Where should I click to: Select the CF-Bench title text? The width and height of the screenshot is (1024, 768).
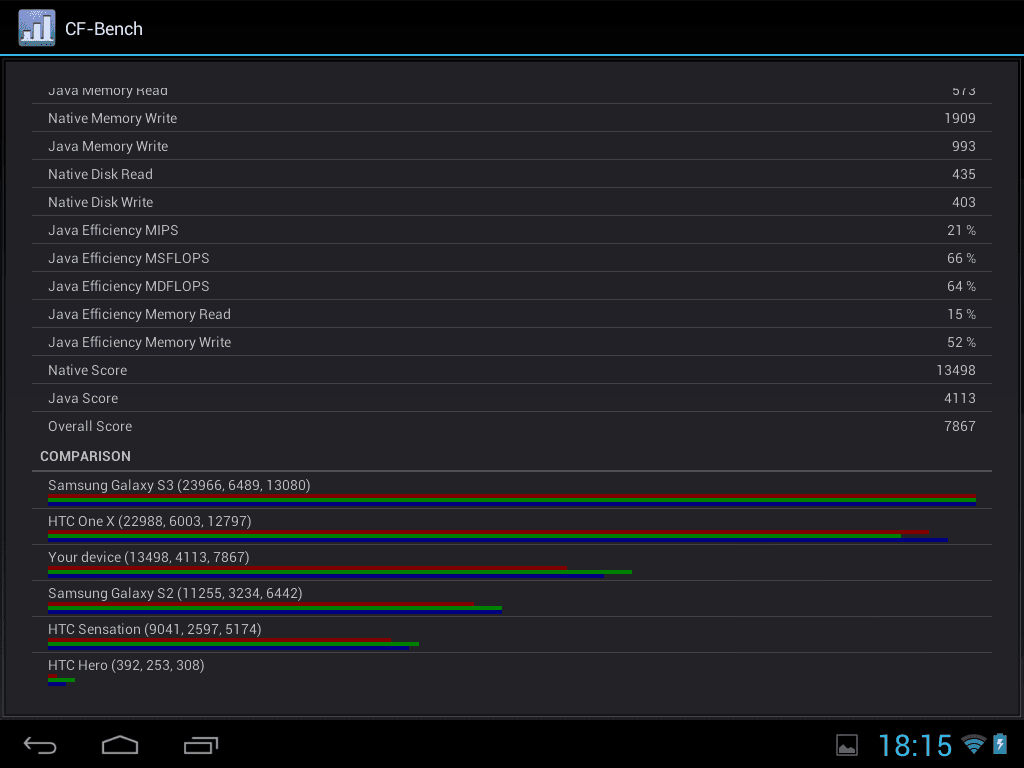pyautogui.click(x=104, y=29)
